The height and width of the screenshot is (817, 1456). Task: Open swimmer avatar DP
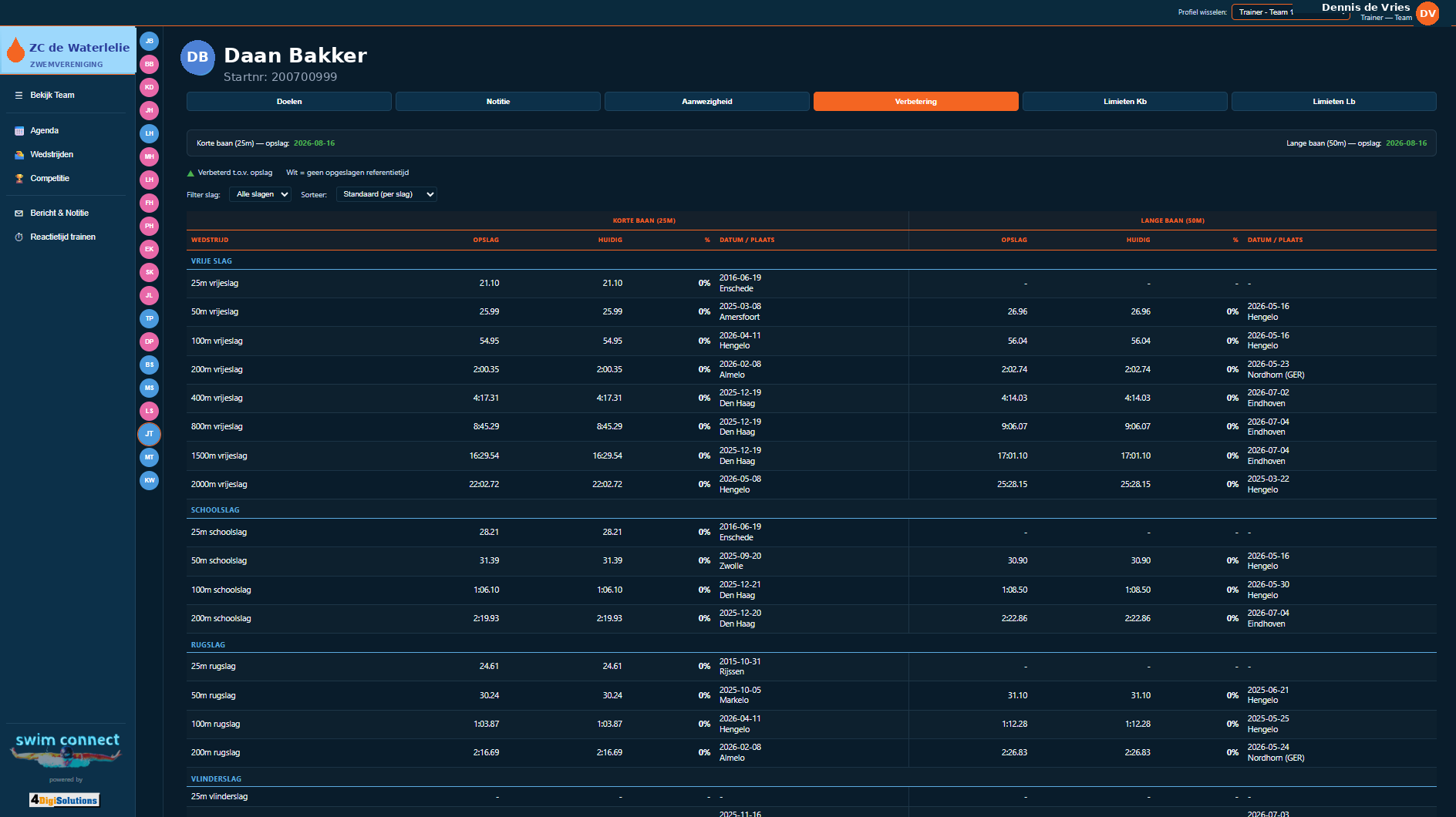click(150, 341)
